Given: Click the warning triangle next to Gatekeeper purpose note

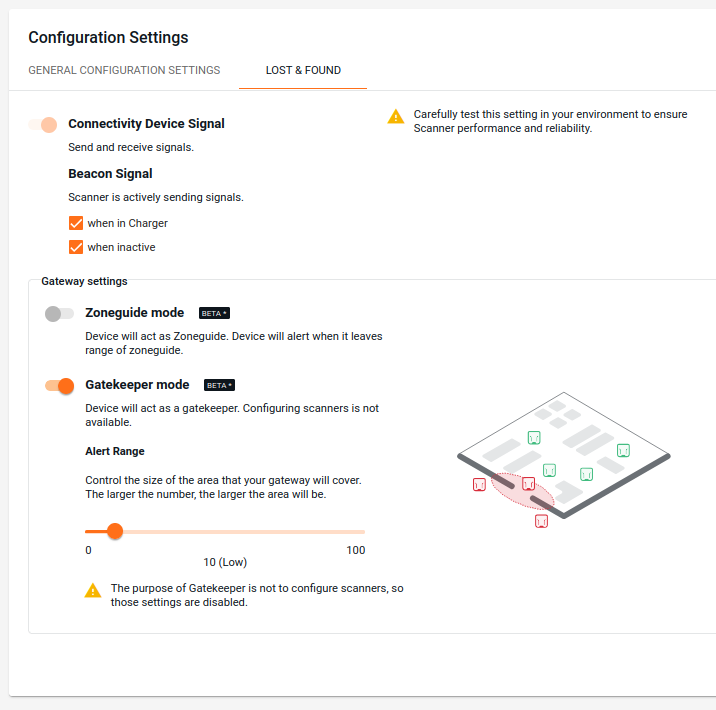Looking at the screenshot, I should tap(93, 590).
